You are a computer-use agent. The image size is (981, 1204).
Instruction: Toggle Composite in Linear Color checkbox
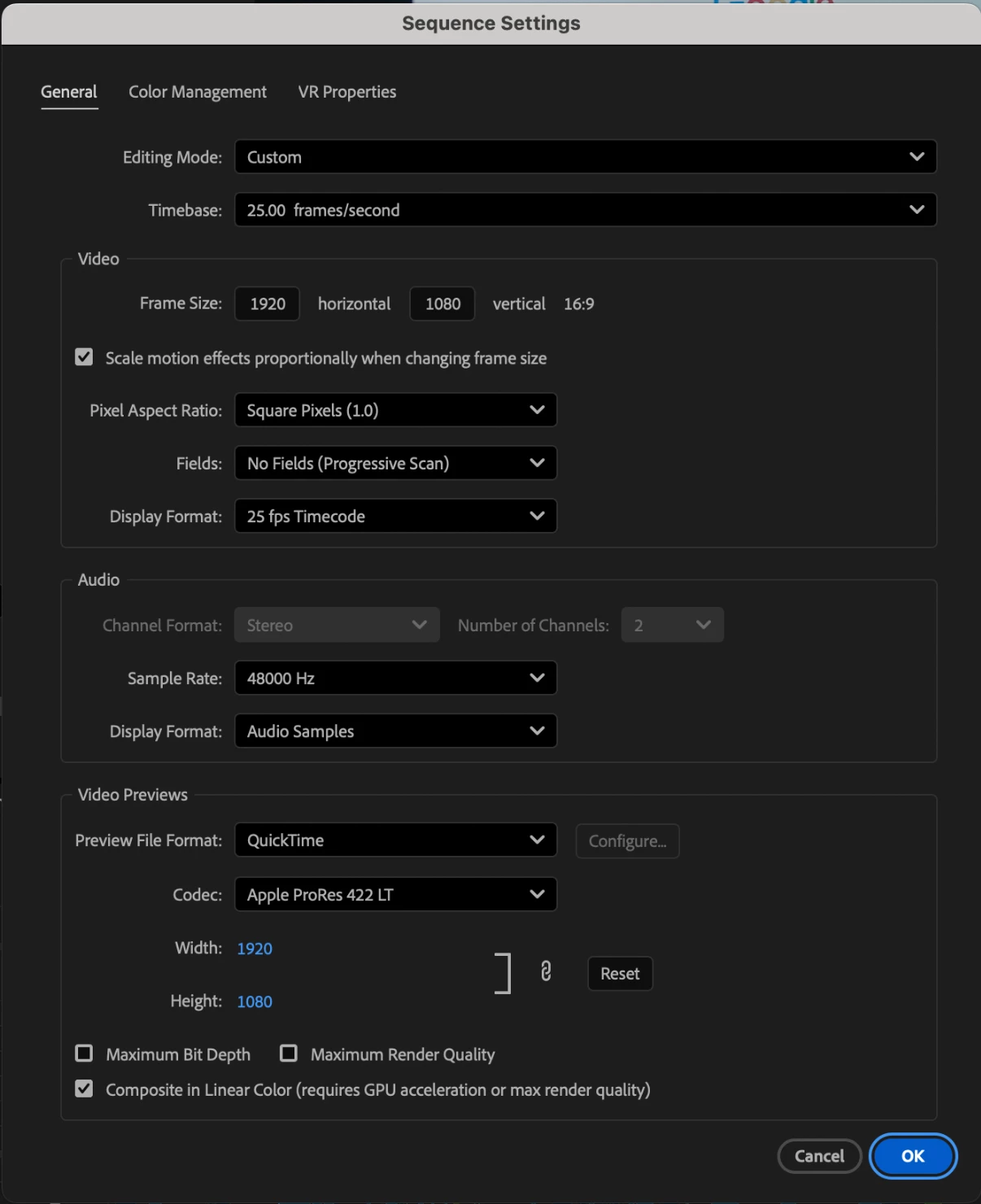84,1088
